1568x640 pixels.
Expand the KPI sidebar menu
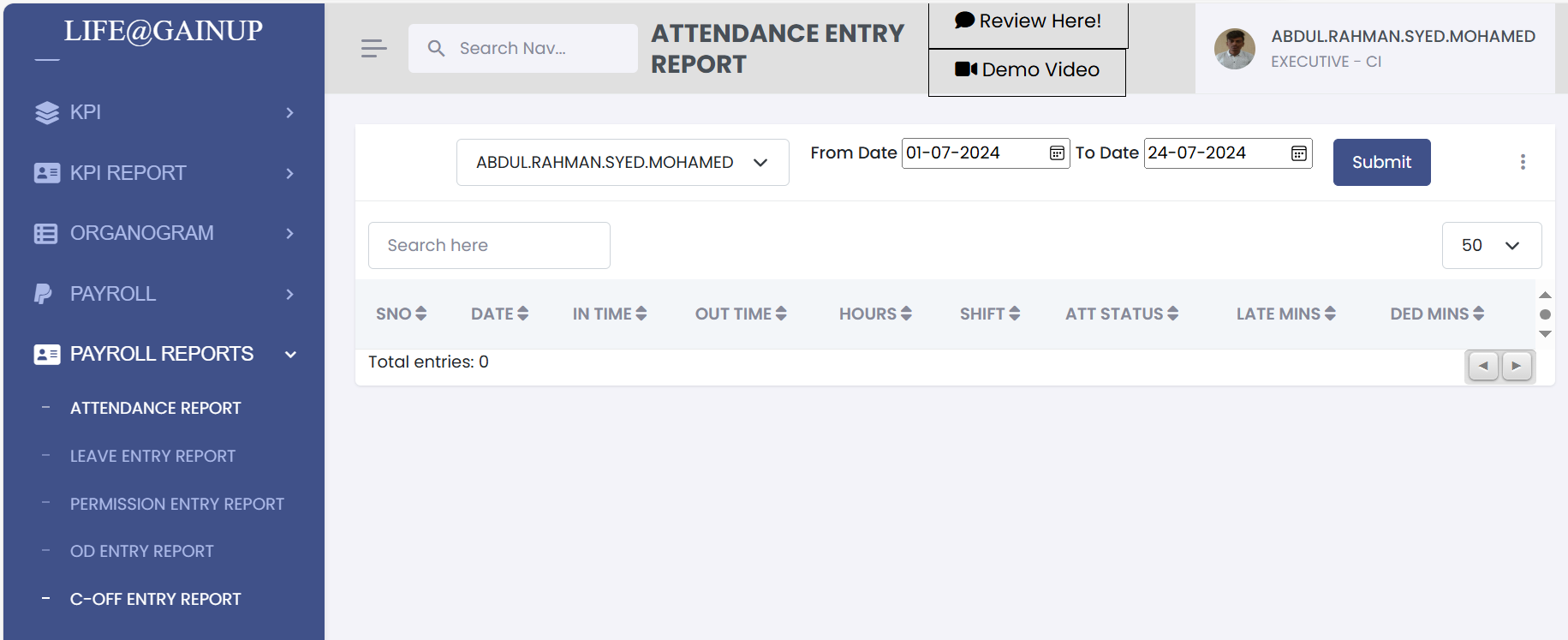click(164, 112)
